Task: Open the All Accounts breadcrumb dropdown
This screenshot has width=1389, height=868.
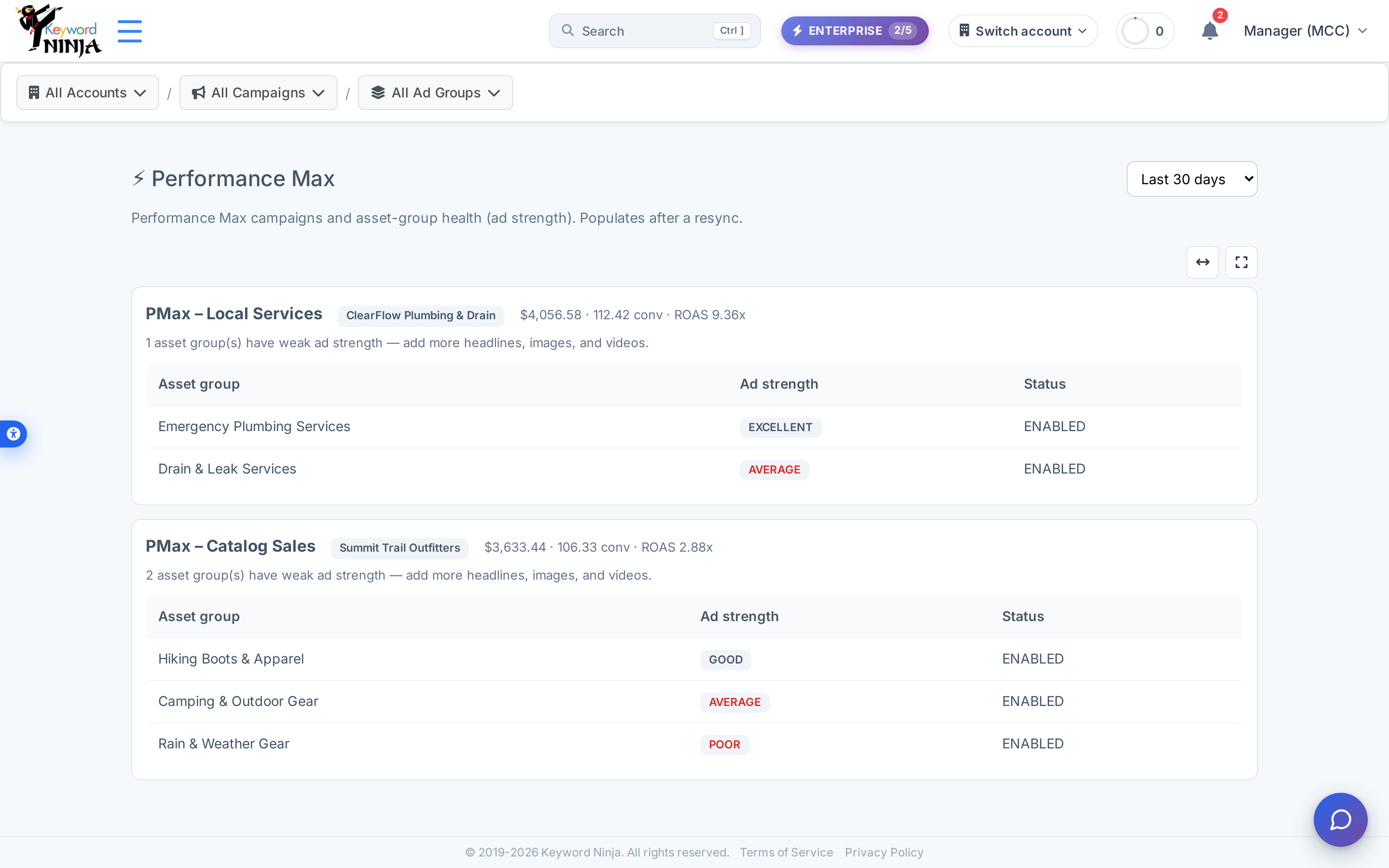Action: tap(88, 93)
